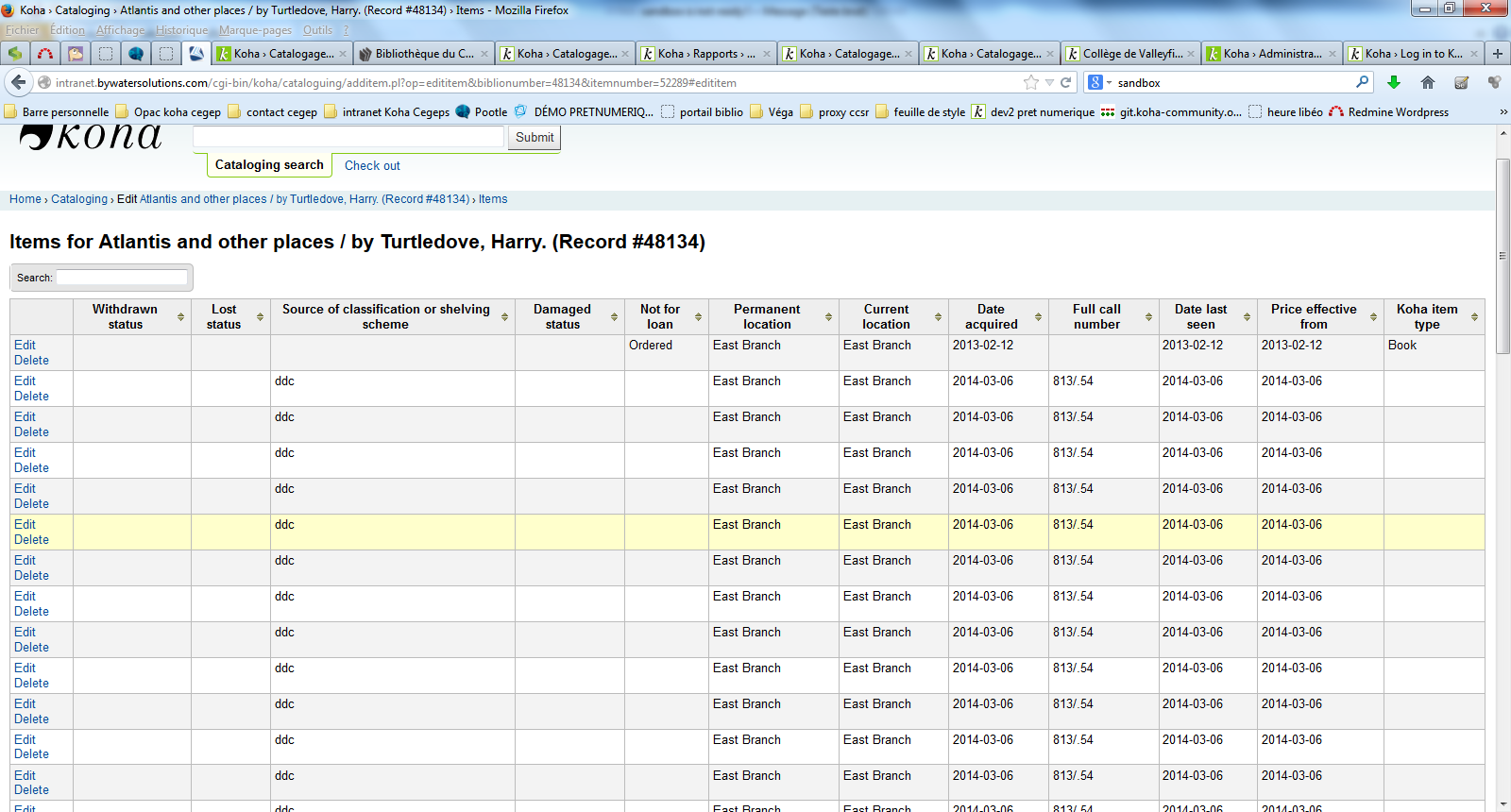Sort by Koha item type header
This screenshot has height=812, width=1511.
[1426, 316]
